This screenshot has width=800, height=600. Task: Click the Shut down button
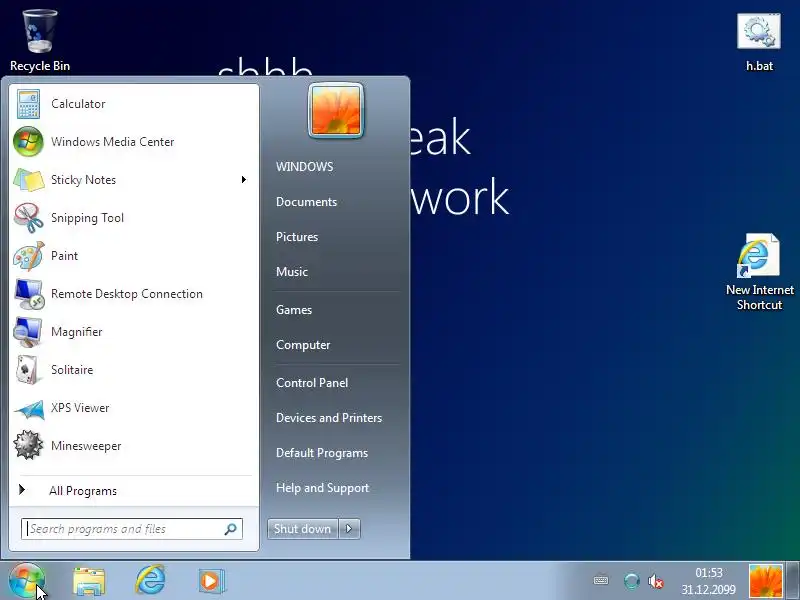click(303, 529)
